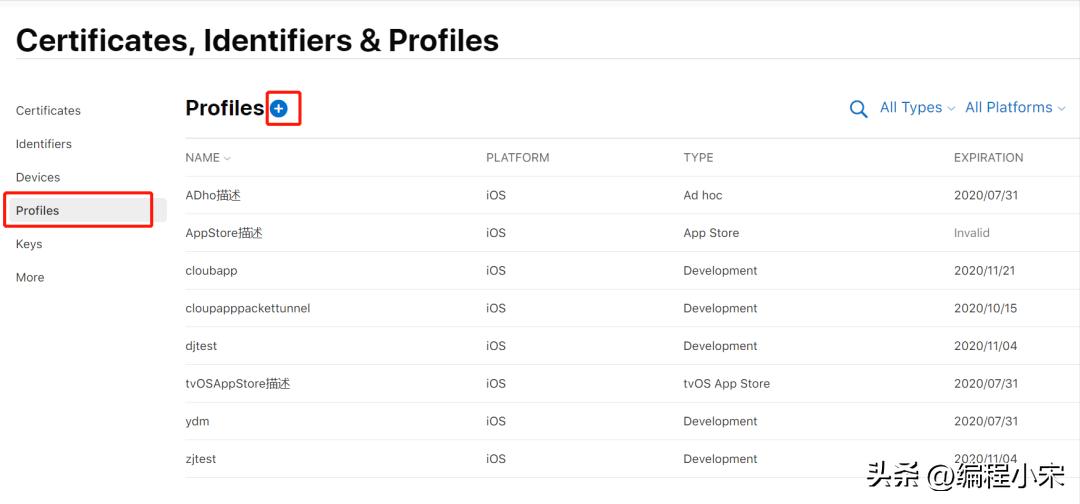Expand the All Platforms filter dropdown
This screenshot has height=504, width=1080.
click(x=1014, y=108)
